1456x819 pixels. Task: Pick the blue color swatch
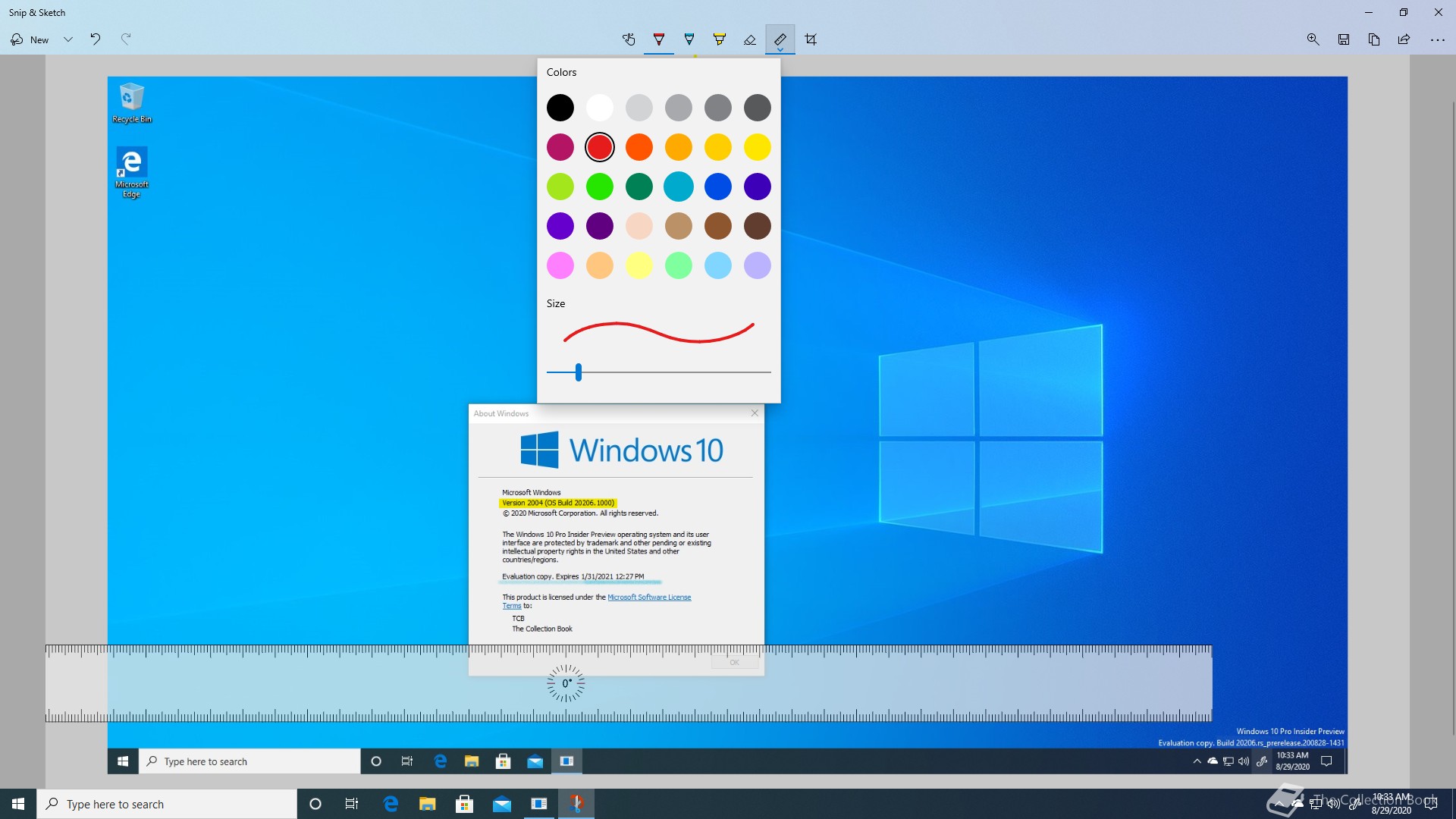click(718, 187)
